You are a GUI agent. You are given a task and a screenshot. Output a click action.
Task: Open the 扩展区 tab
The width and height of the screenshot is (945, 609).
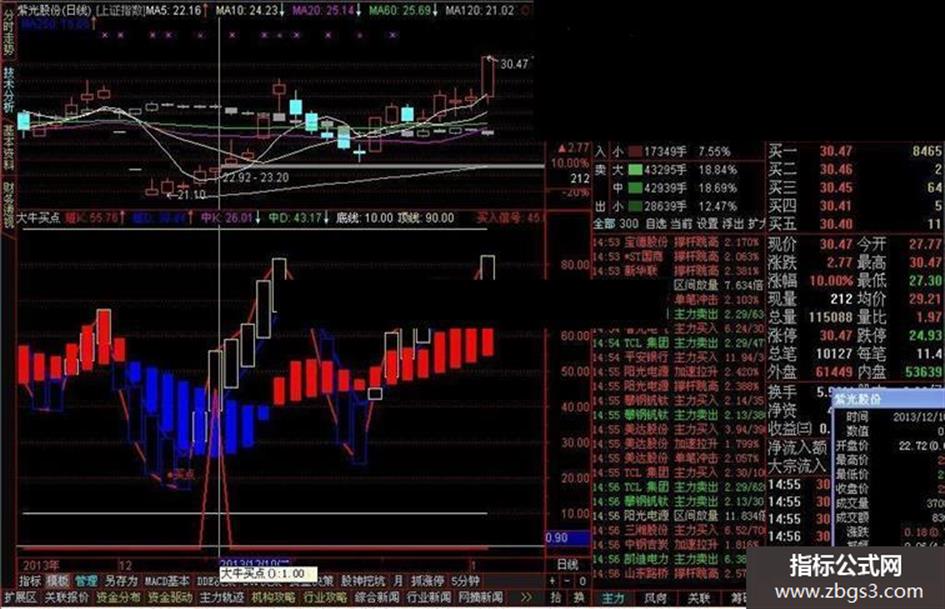point(20,598)
